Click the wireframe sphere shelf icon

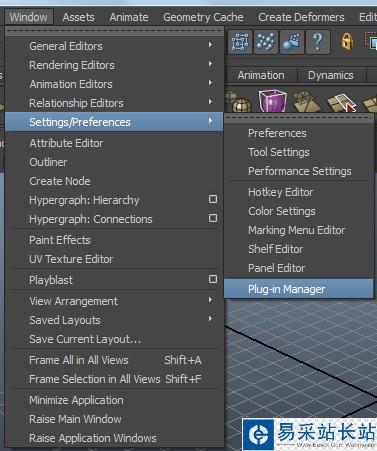point(240,103)
